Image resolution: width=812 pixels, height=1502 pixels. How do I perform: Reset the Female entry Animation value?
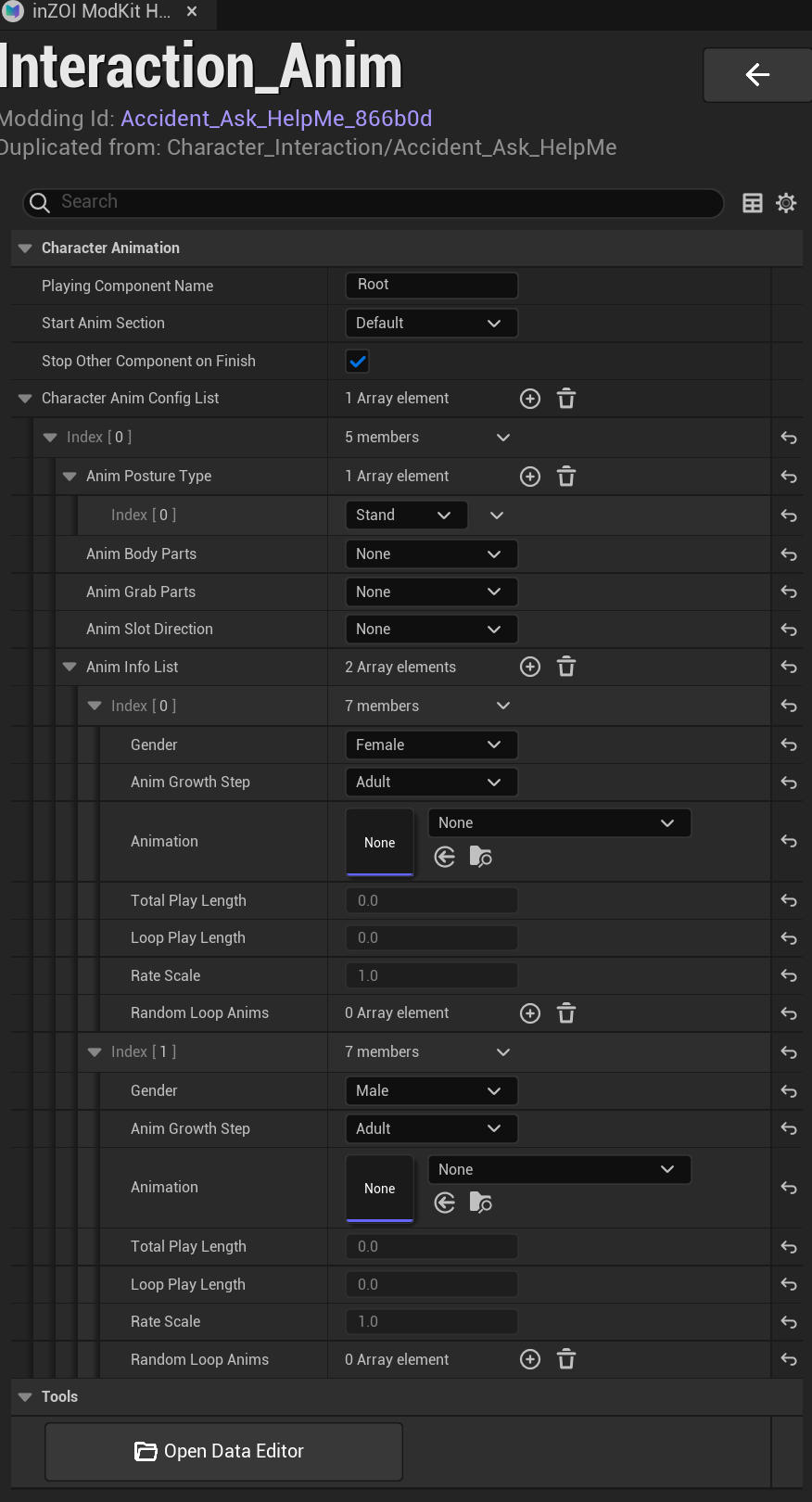click(789, 842)
